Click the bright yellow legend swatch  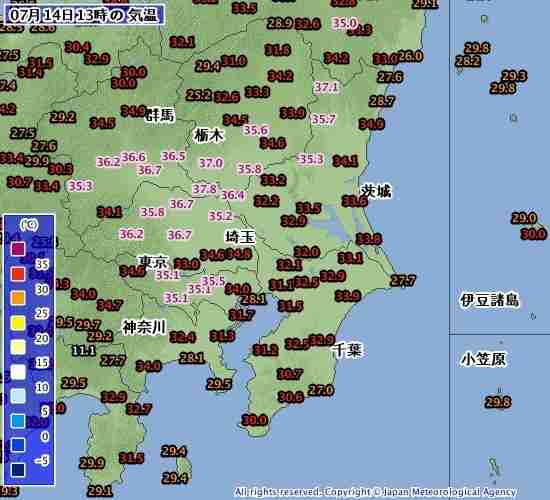tap(18, 323)
